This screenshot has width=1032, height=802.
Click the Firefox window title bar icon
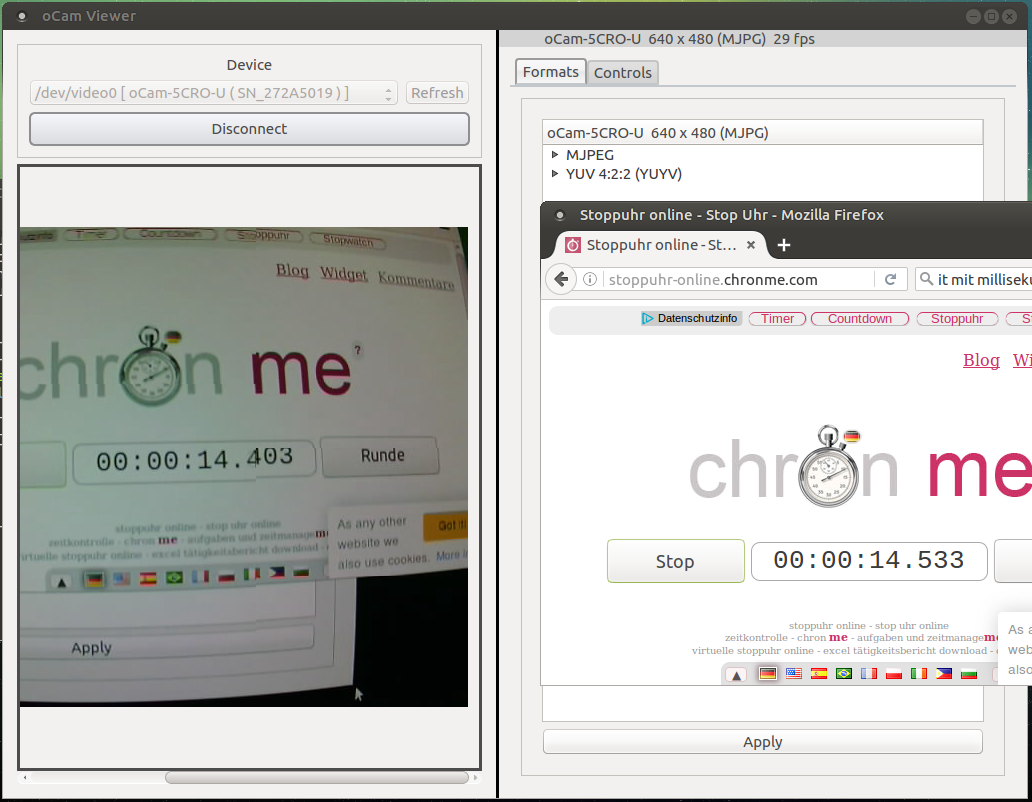[x=559, y=215]
